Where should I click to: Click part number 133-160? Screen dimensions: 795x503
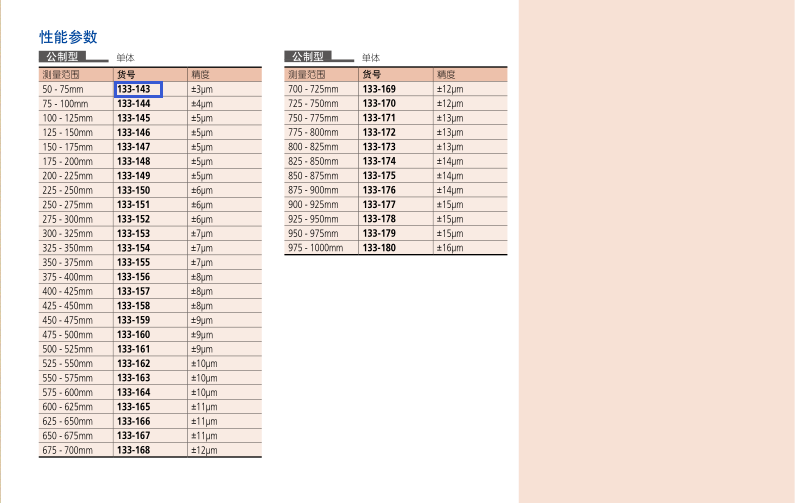pyautogui.click(x=133, y=335)
